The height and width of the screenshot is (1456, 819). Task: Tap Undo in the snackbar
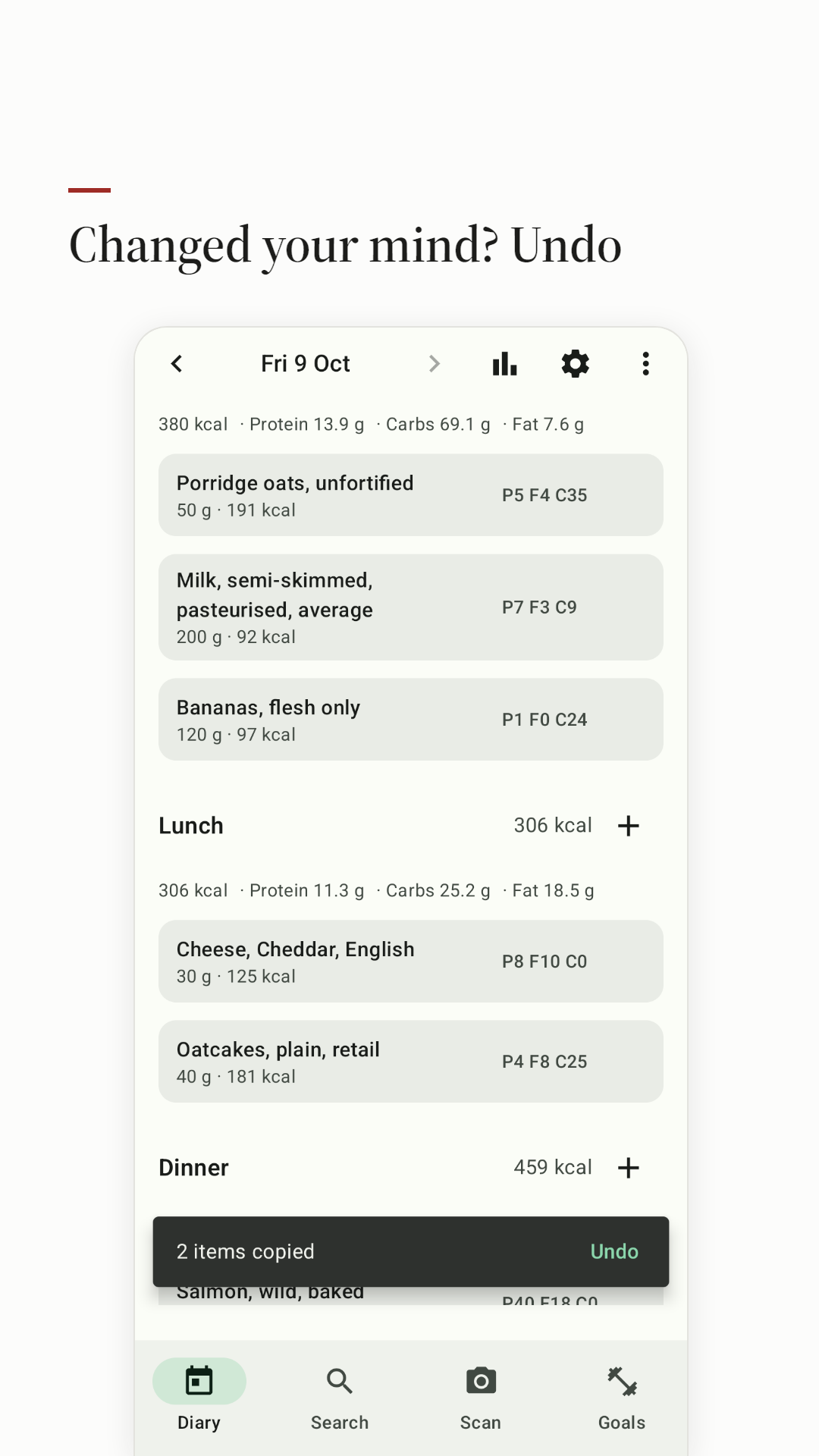(x=614, y=1251)
